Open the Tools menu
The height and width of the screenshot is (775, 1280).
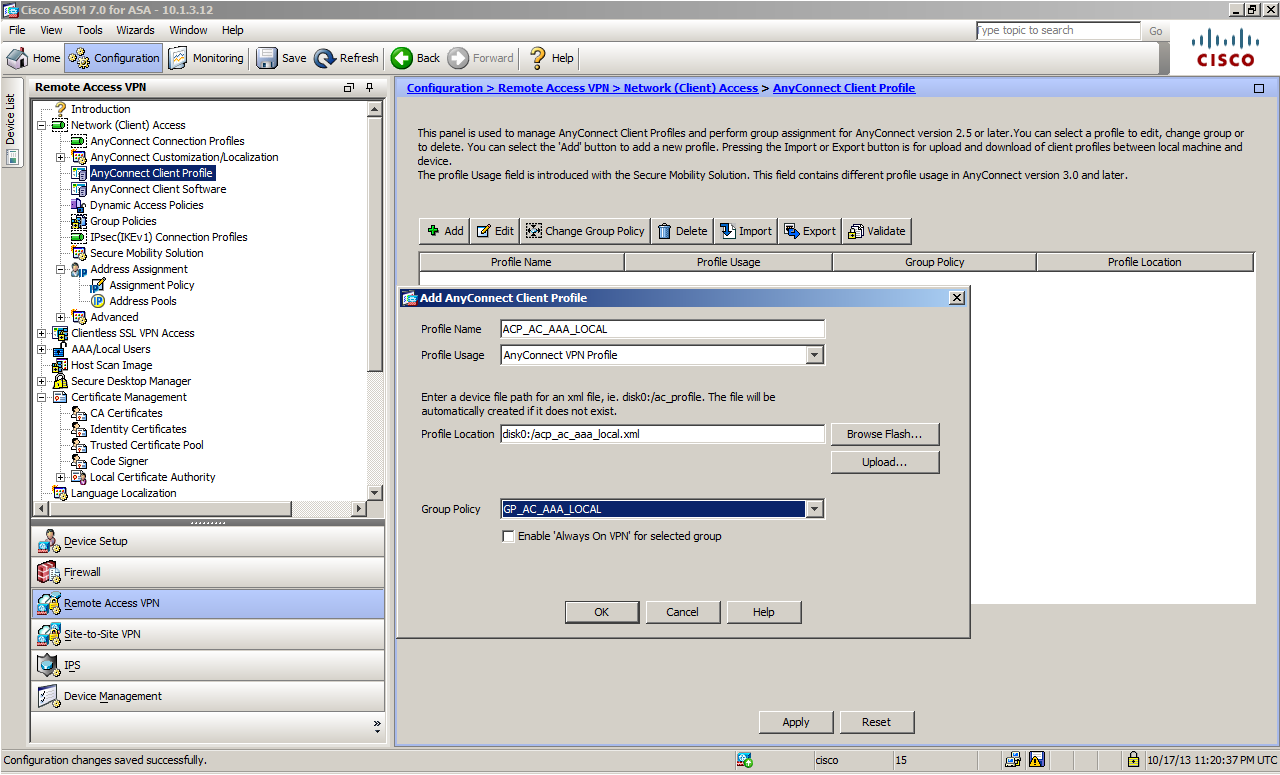(90, 30)
